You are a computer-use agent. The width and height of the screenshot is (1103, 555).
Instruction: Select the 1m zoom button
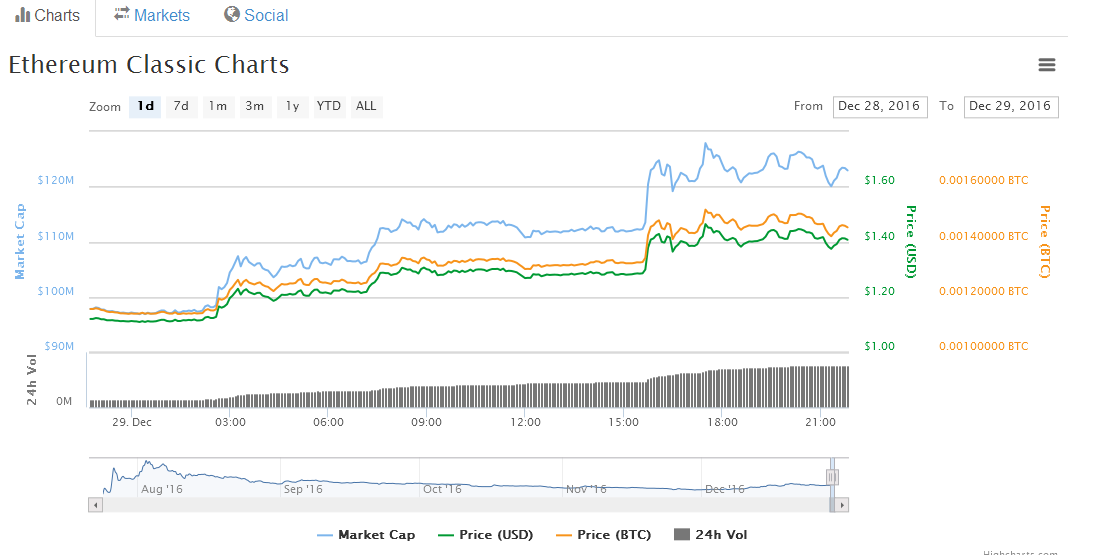click(x=217, y=106)
